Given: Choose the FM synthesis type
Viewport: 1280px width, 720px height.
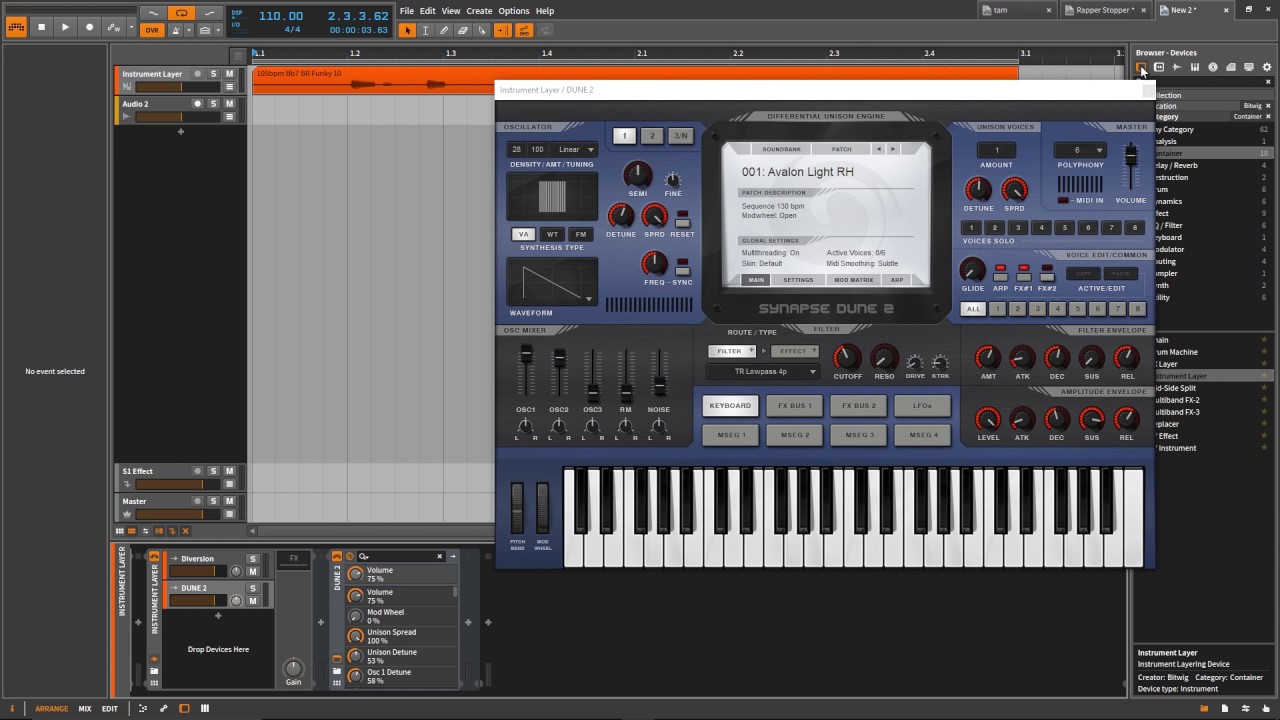Looking at the screenshot, I should click(x=580, y=234).
